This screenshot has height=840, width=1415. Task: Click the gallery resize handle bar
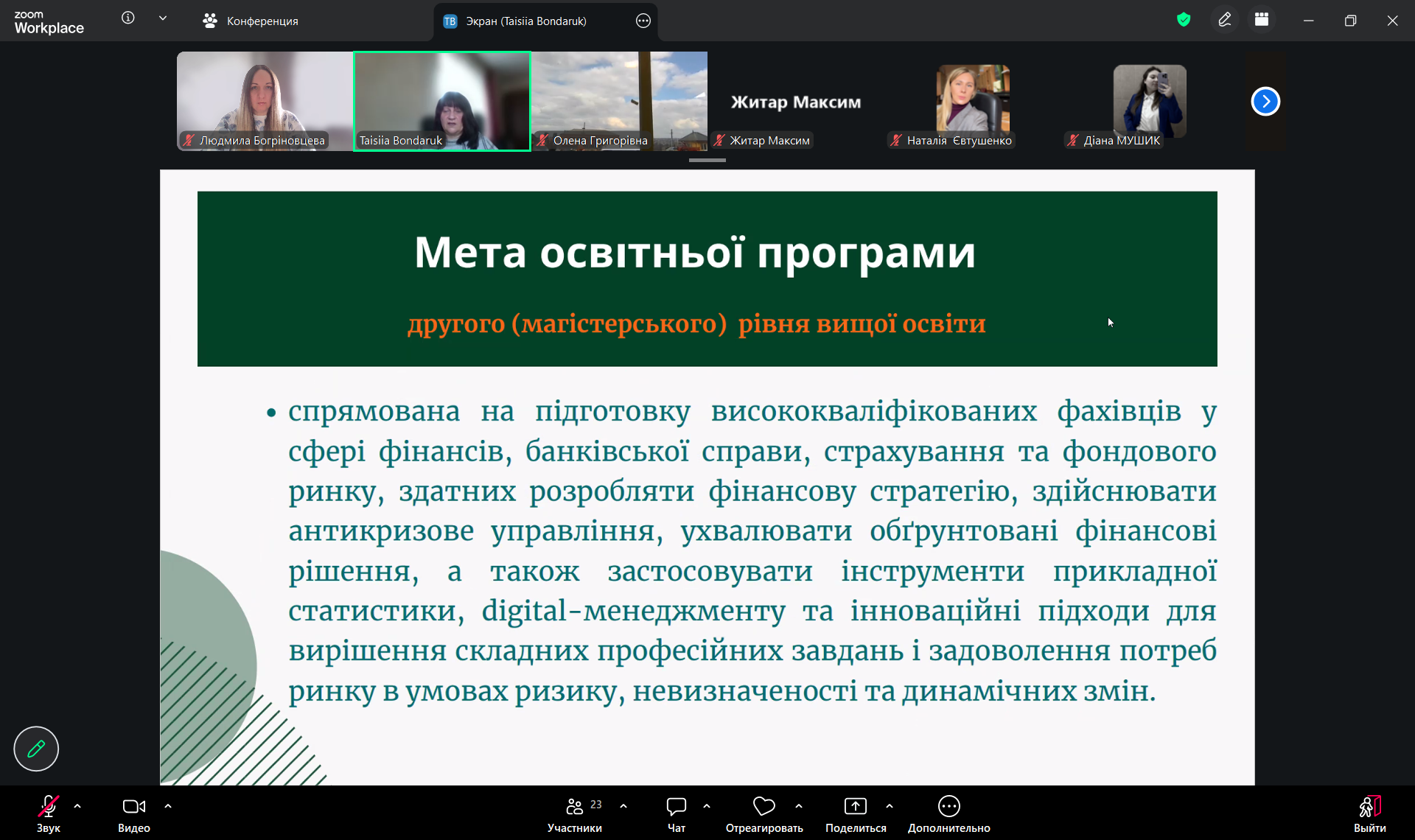point(707,160)
